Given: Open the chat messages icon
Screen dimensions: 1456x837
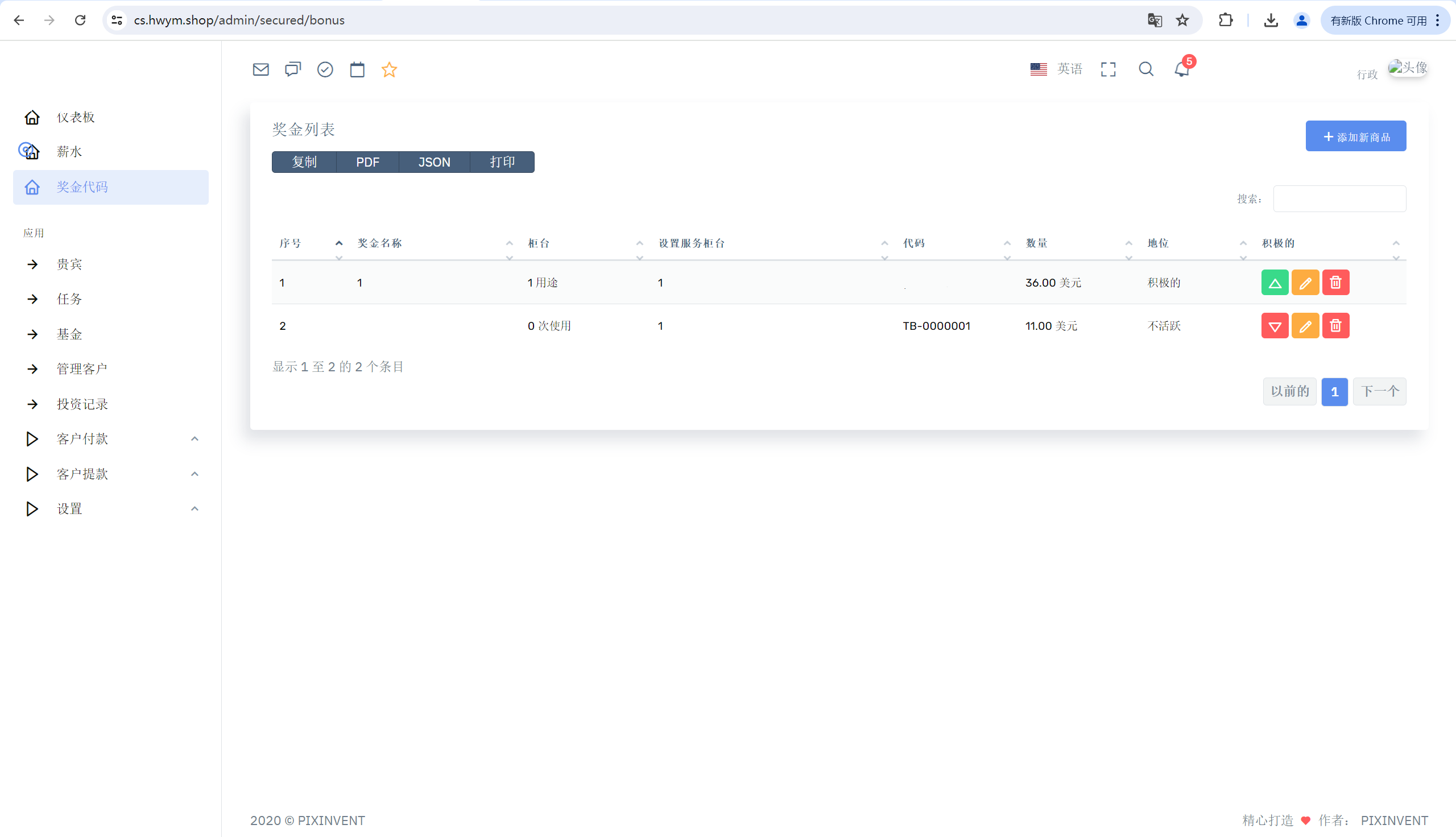Looking at the screenshot, I should (x=292, y=69).
